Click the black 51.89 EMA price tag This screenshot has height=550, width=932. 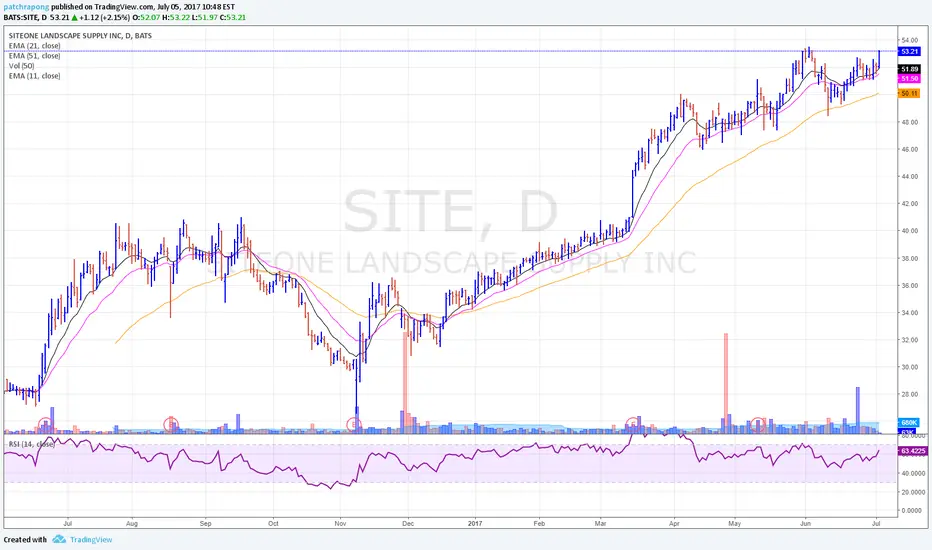[909, 70]
